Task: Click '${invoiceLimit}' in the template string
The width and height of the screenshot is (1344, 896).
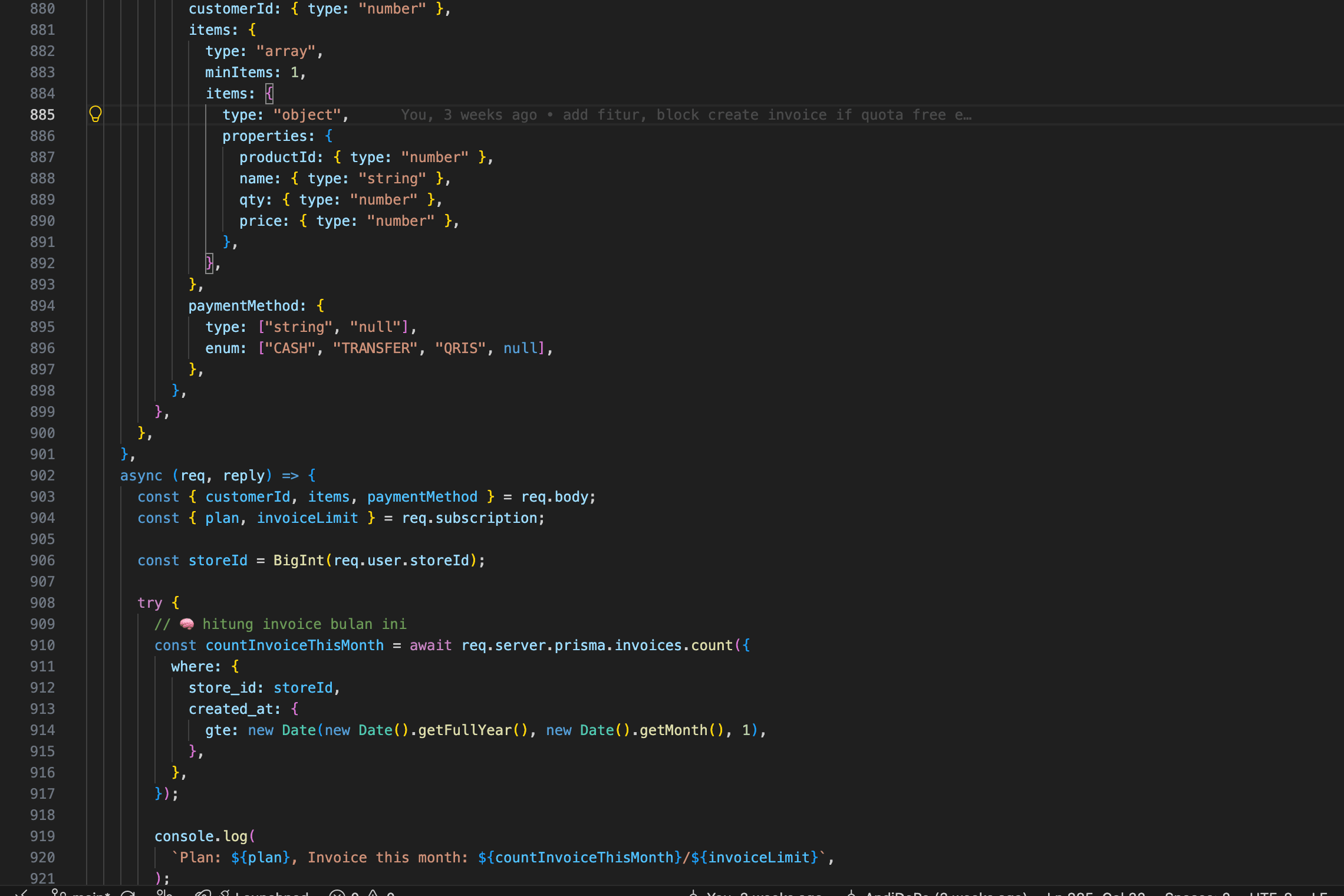Action: click(755, 858)
